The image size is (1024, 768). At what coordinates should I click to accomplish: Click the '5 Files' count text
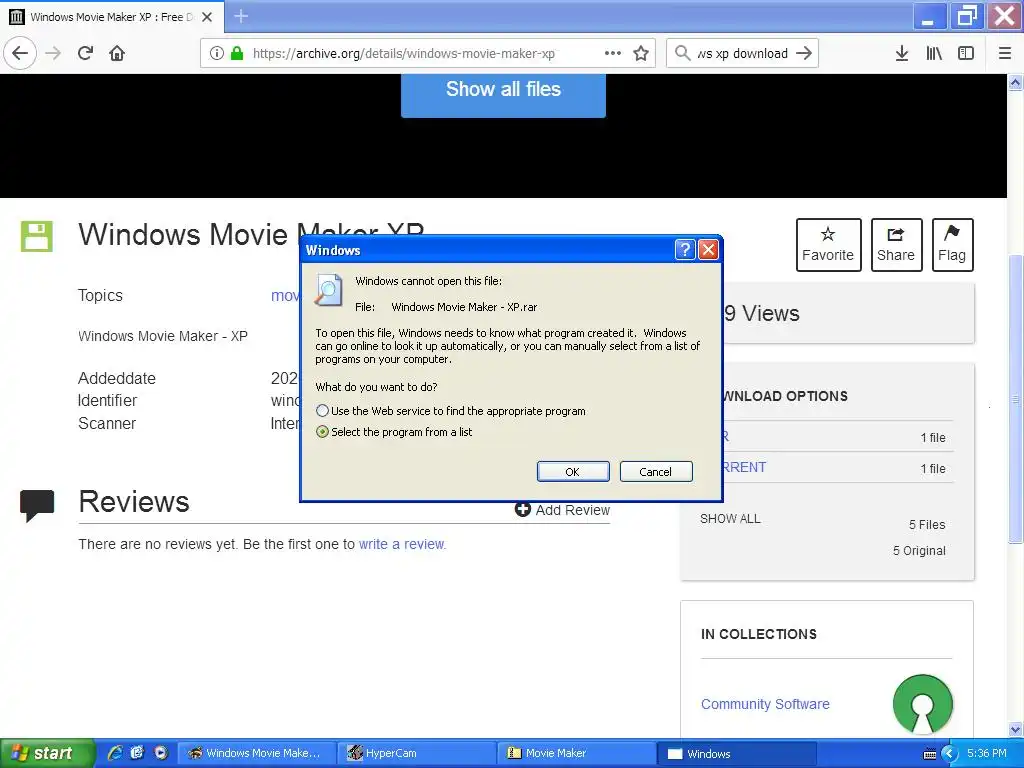pyautogui.click(x=927, y=524)
